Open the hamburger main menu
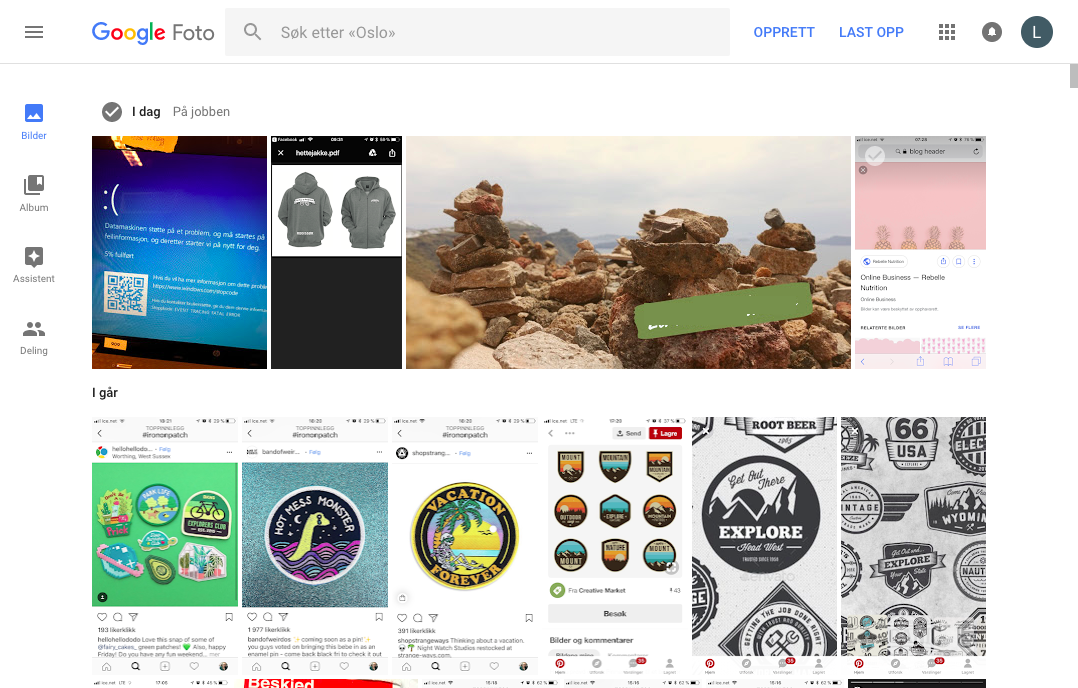 point(34,32)
